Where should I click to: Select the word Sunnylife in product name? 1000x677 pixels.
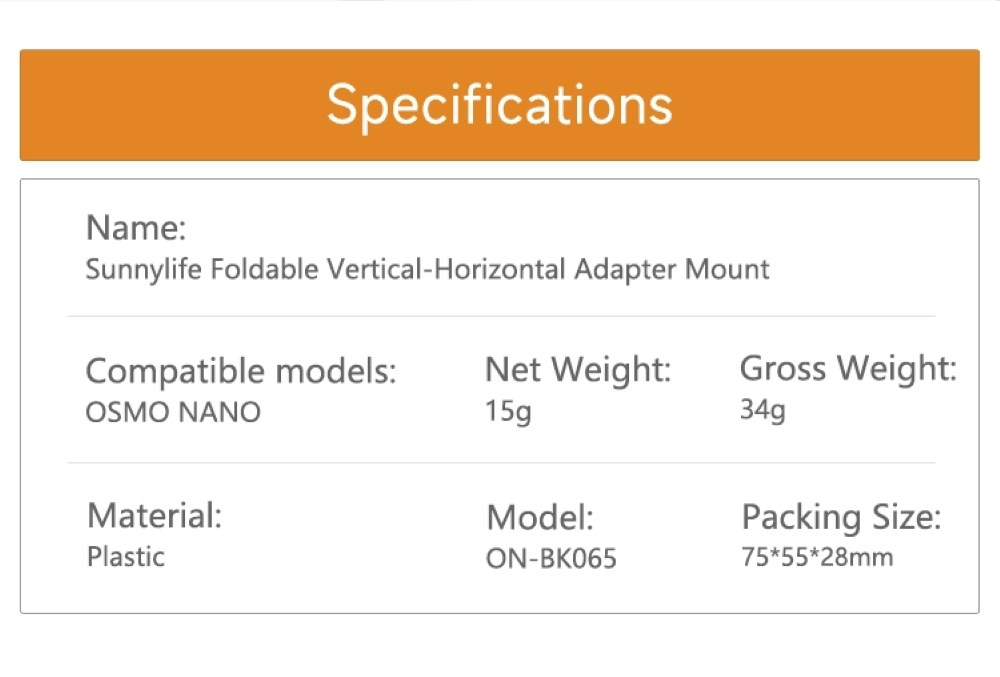(x=144, y=269)
